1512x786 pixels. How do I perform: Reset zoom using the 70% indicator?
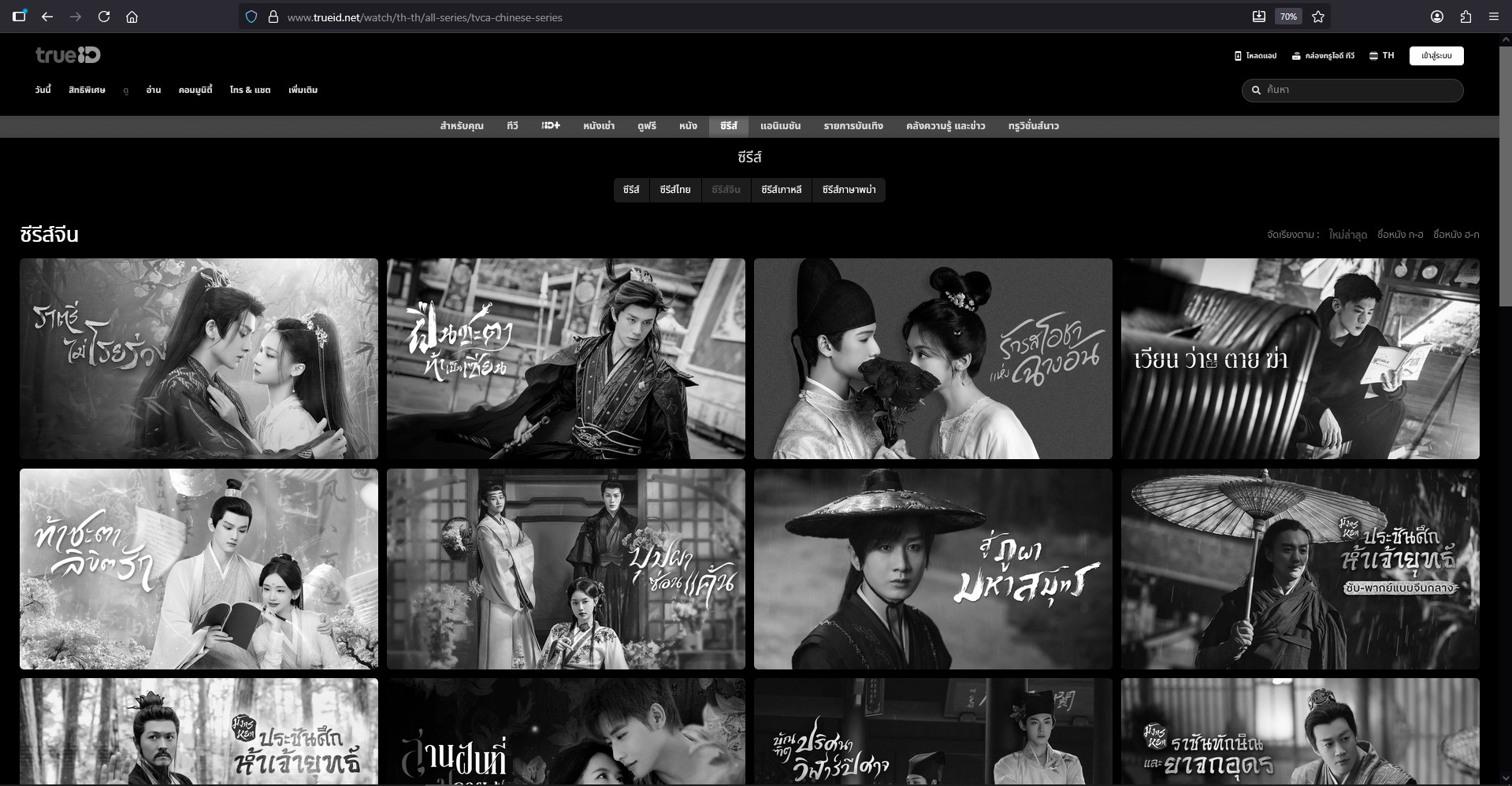pos(1288,17)
